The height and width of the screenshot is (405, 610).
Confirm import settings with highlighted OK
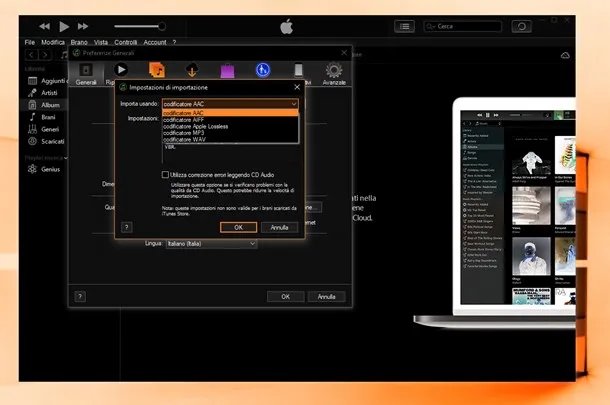click(238, 227)
